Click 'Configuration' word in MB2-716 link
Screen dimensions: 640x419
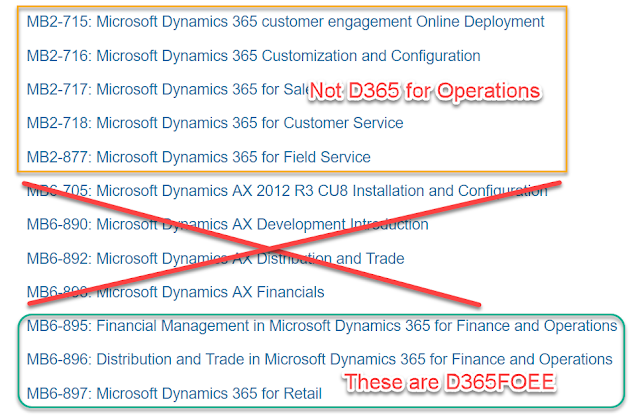point(436,56)
